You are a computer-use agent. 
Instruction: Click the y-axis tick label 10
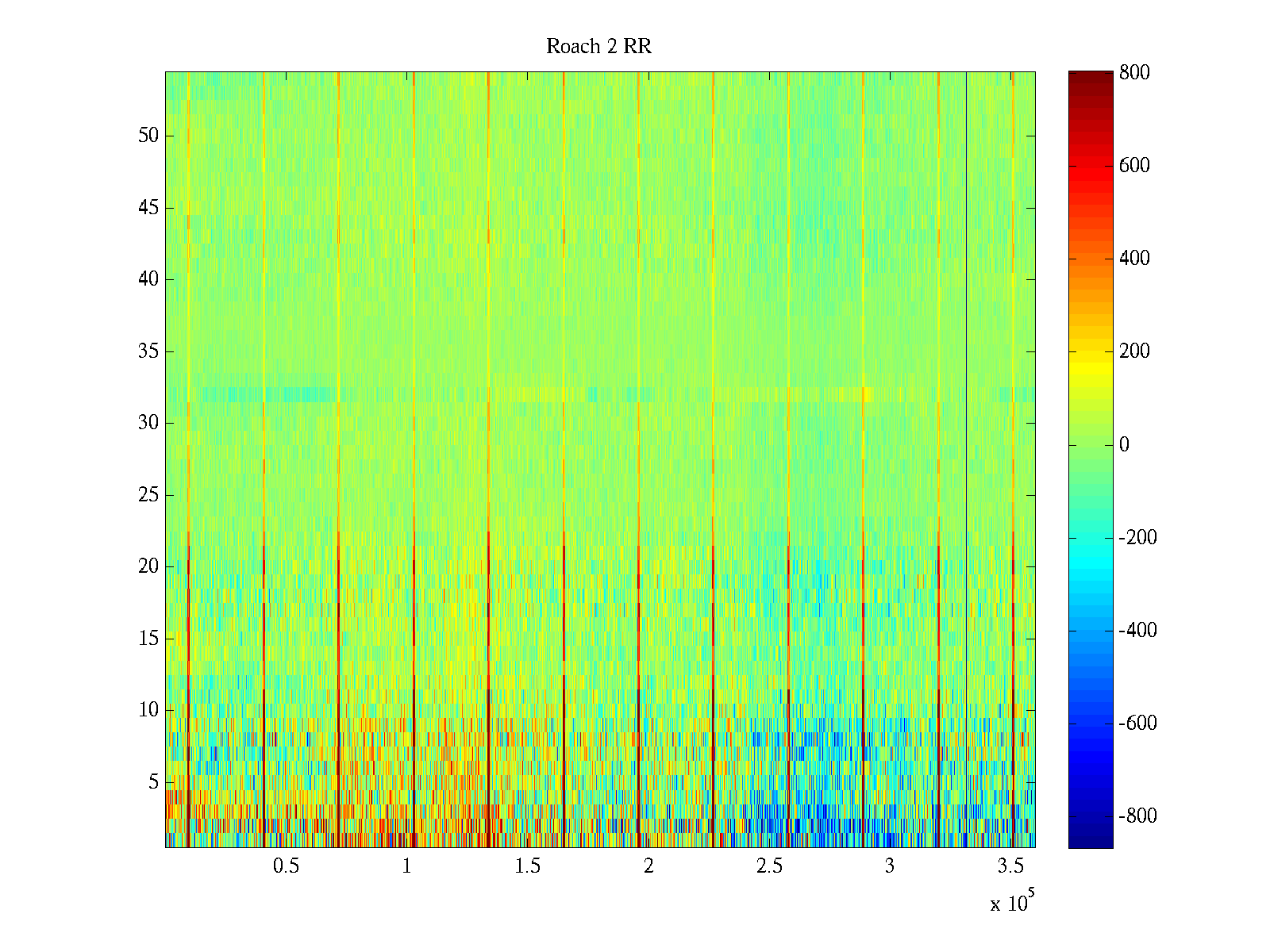tap(148, 710)
